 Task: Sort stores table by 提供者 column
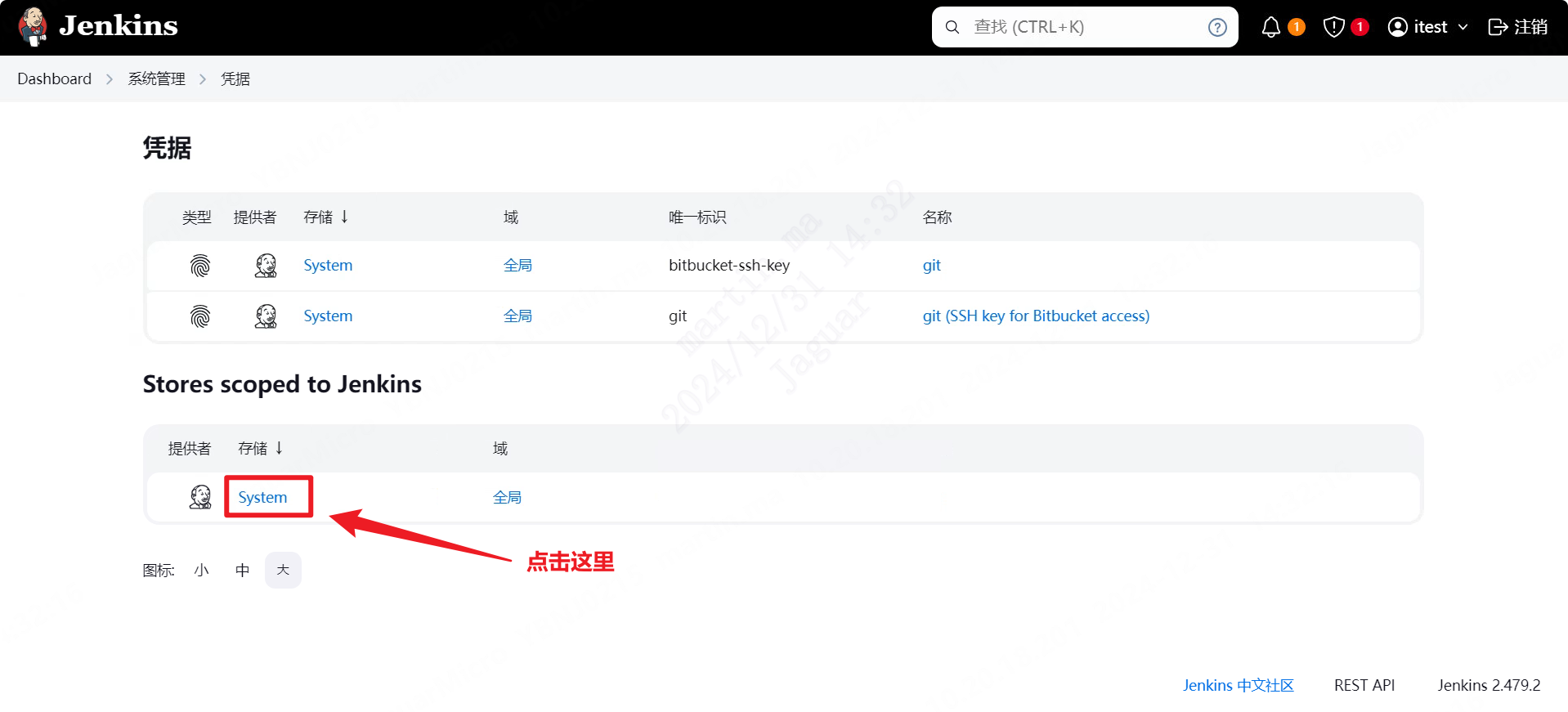coord(190,448)
